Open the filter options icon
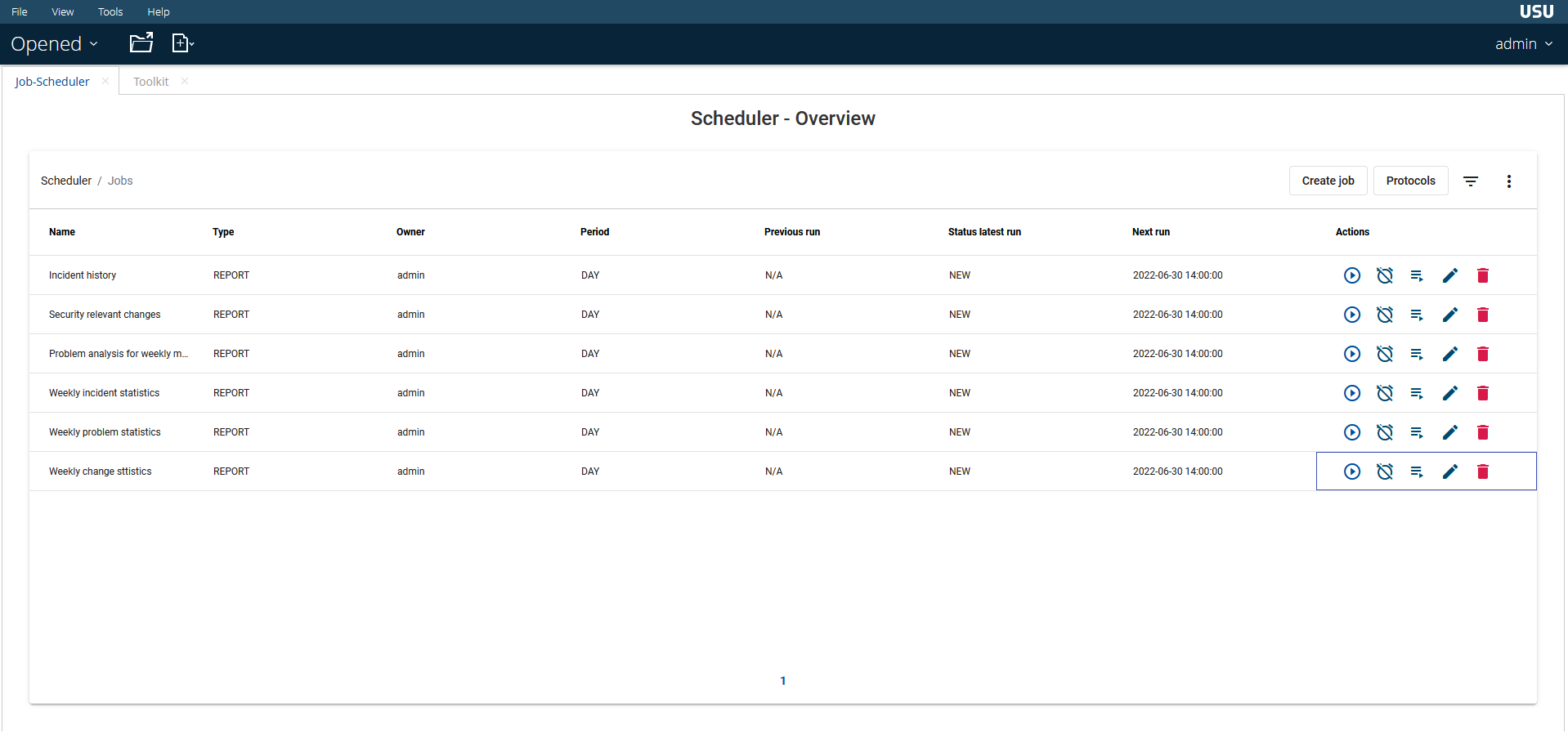The image size is (1568, 733). [1471, 181]
